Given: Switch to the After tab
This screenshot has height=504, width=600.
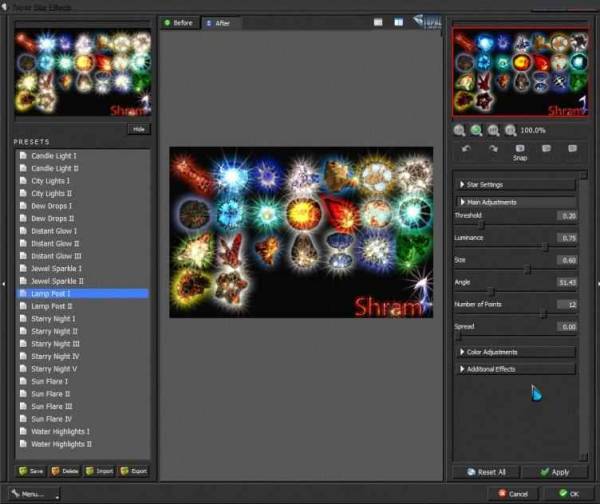Looking at the screenshot, I should pyautogui.click(x=217, y=22).
